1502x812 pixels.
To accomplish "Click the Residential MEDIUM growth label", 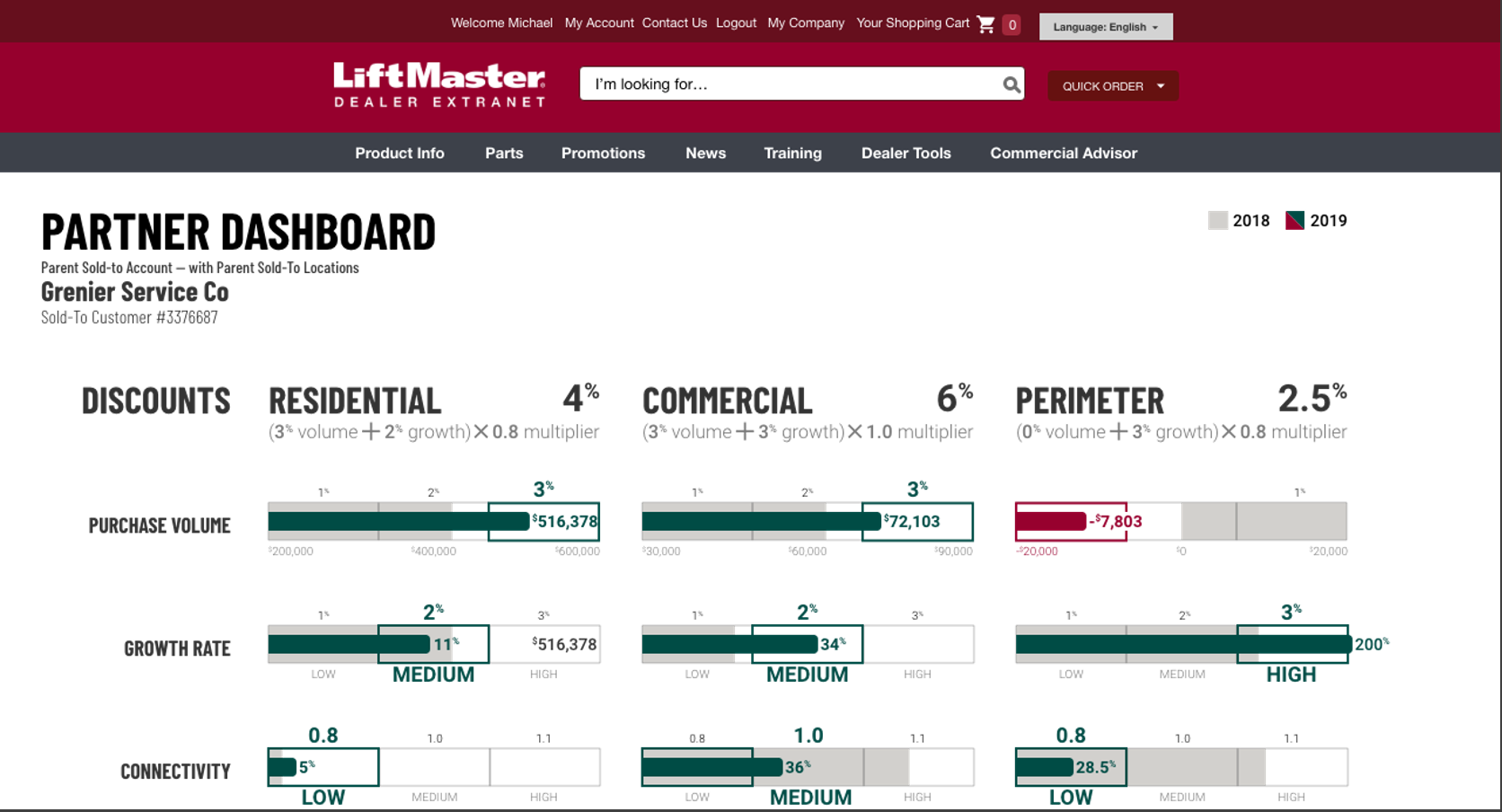I will click(x=433, y=675).
